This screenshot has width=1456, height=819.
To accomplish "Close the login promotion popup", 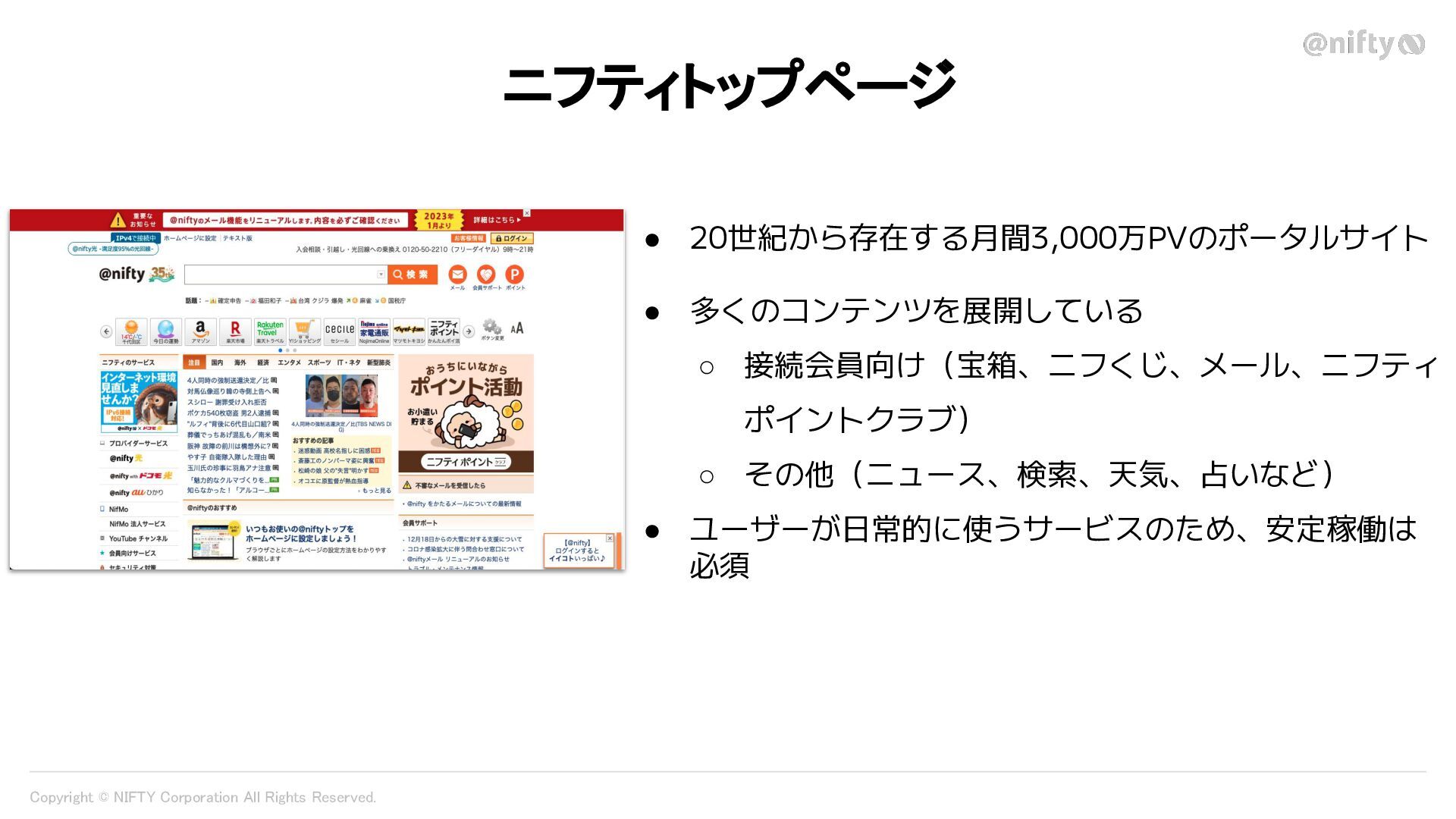I will point(610,538).
